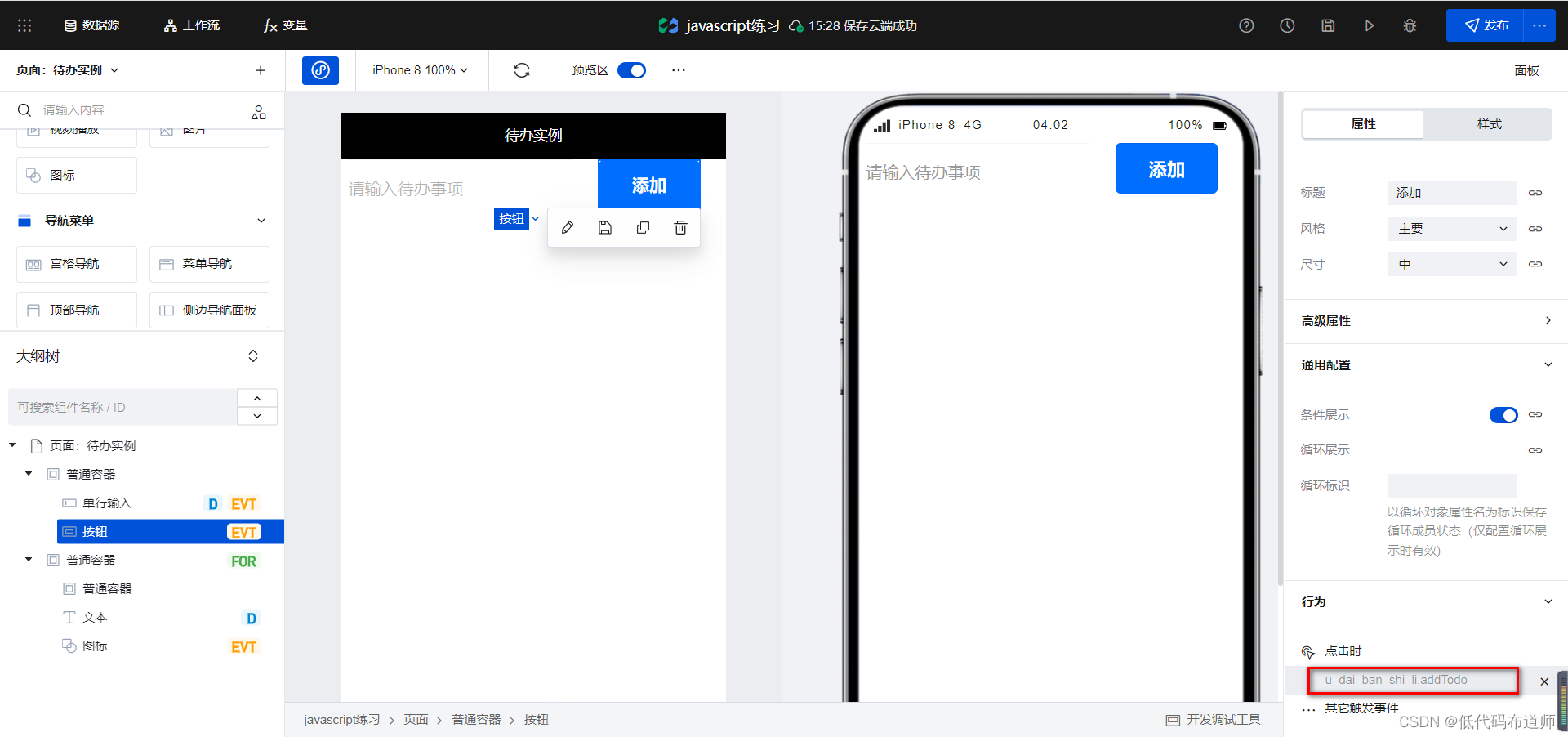Click the D badge on 单行输入 row
Image resolution: width=1568 pixels, height=737 pixels.
[x=212, y=504]
